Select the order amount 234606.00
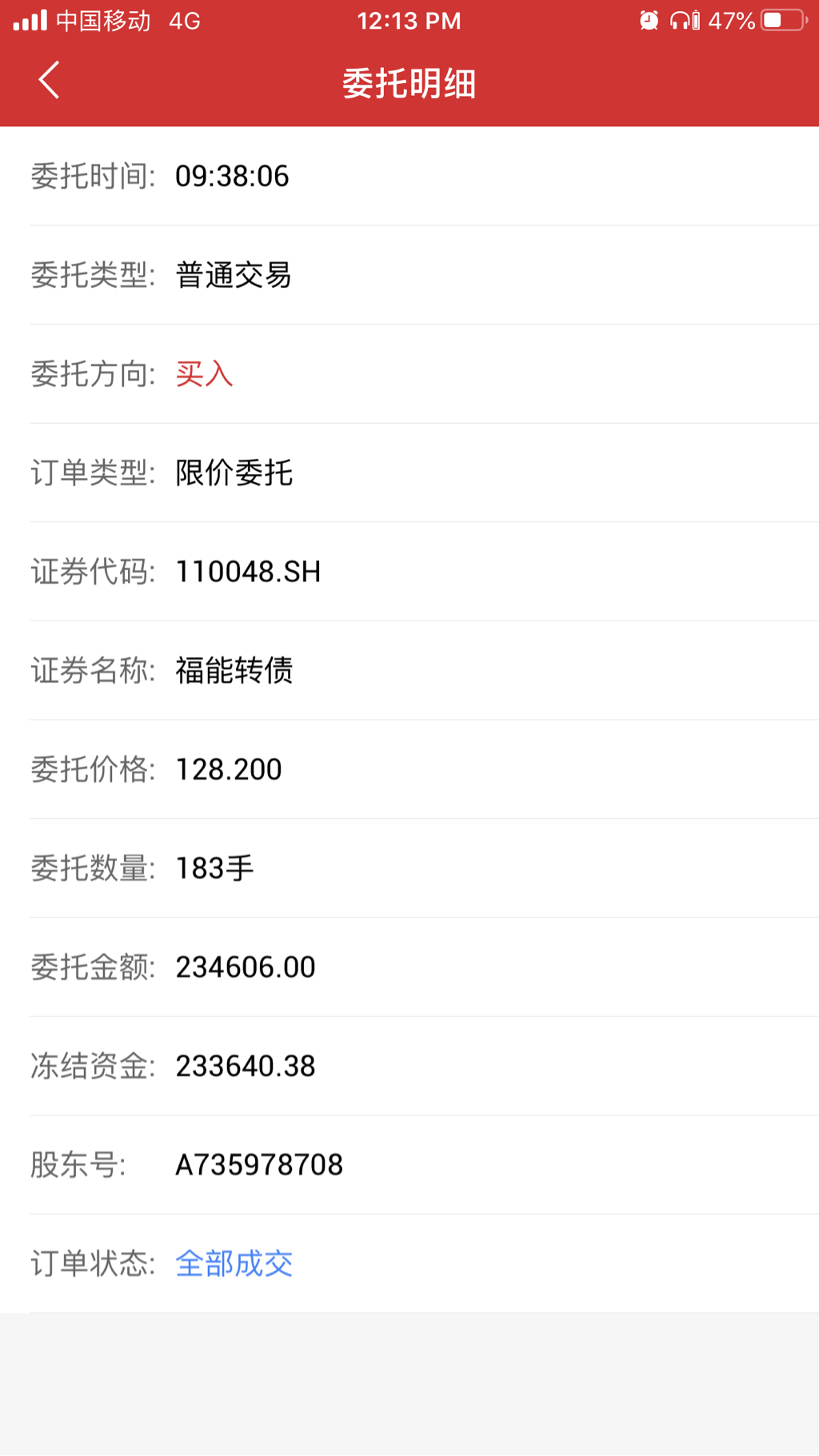This screenshot has width=819, height=1456. pos(246,967)
